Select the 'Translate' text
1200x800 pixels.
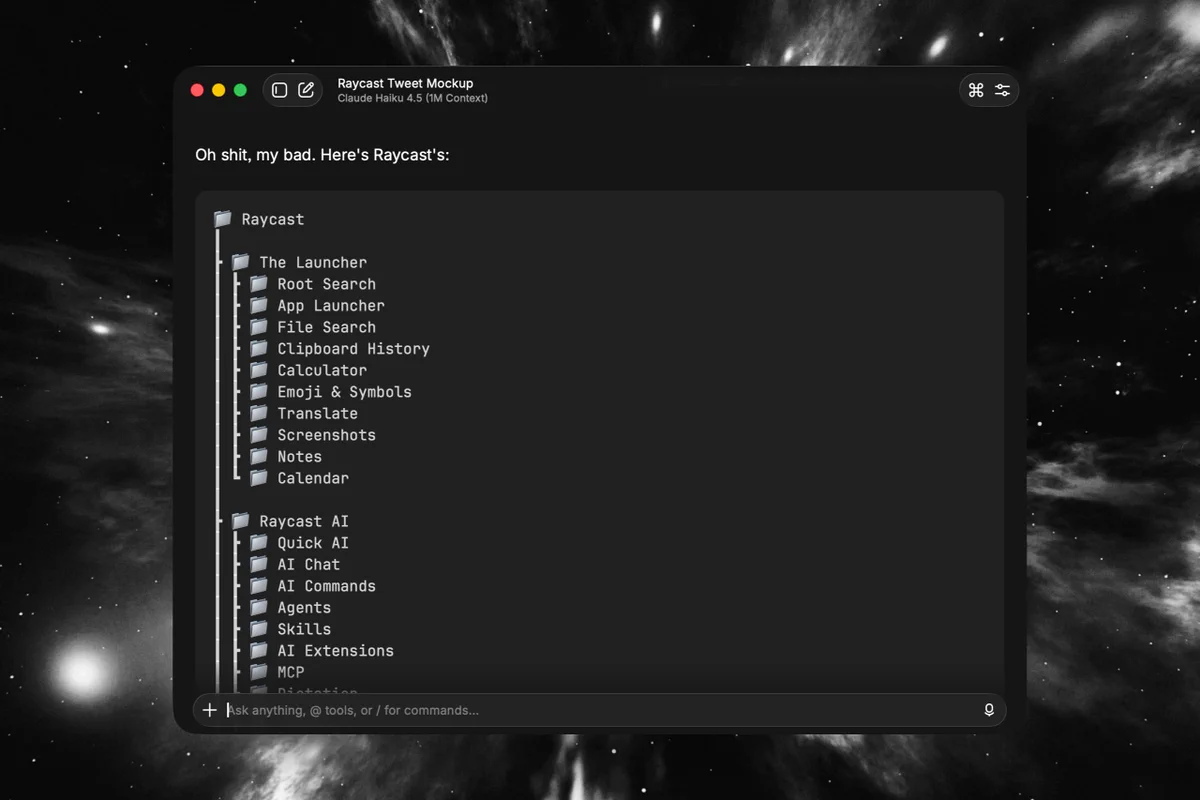(318, 413)
